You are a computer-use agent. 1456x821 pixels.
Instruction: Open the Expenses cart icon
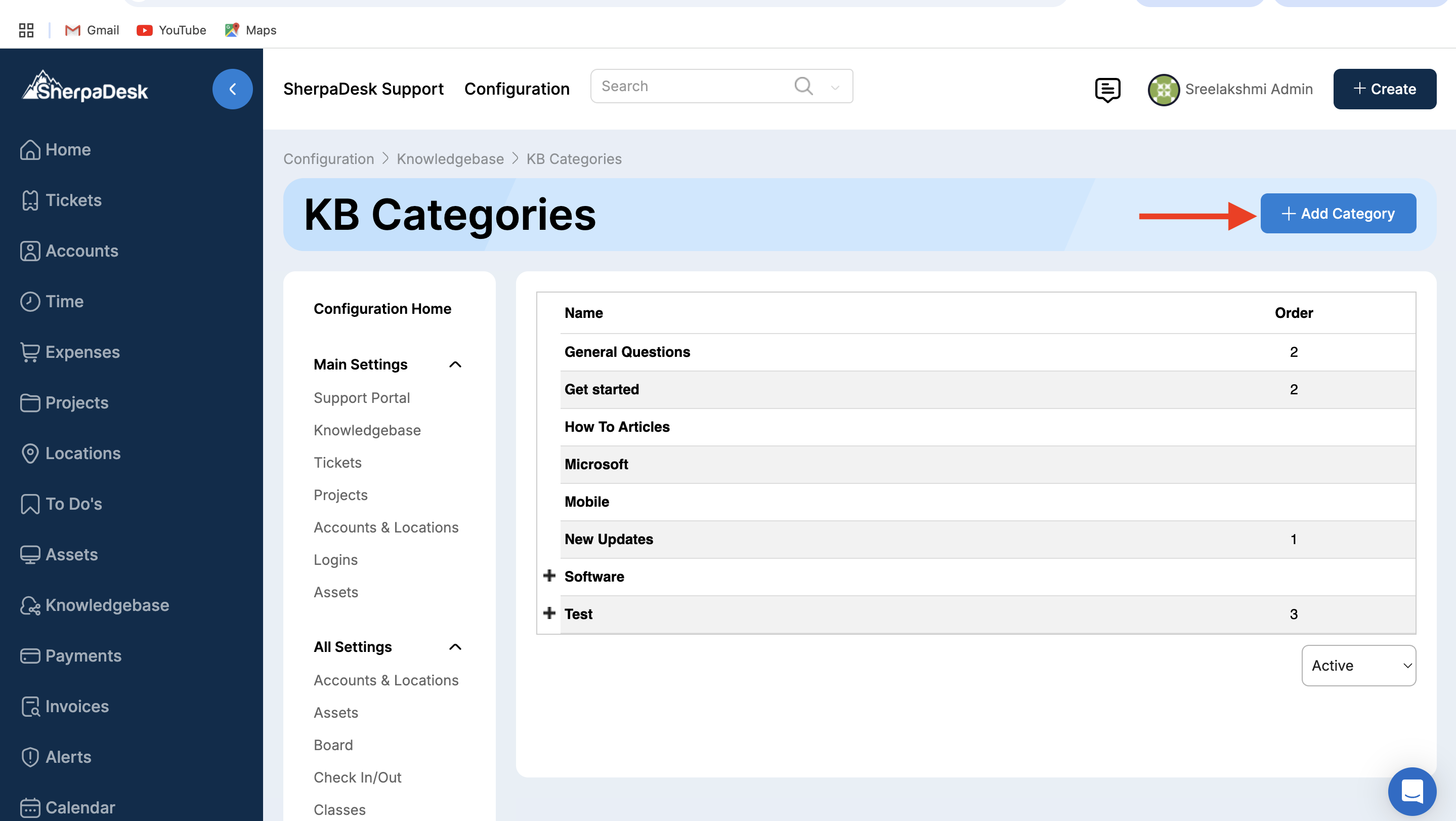pos(30,352)
